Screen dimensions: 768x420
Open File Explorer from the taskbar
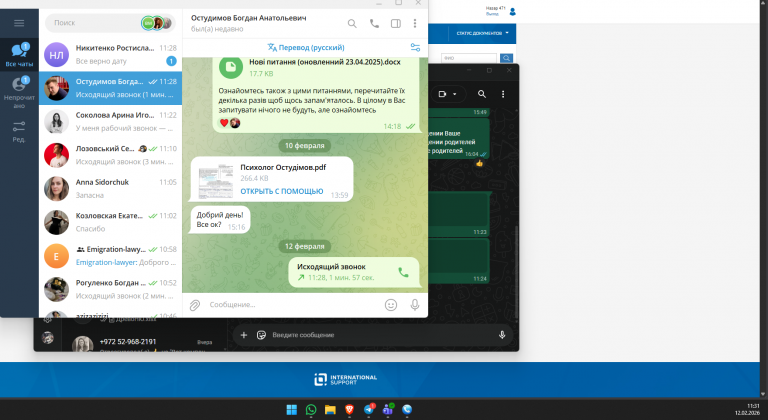[330, 410]
